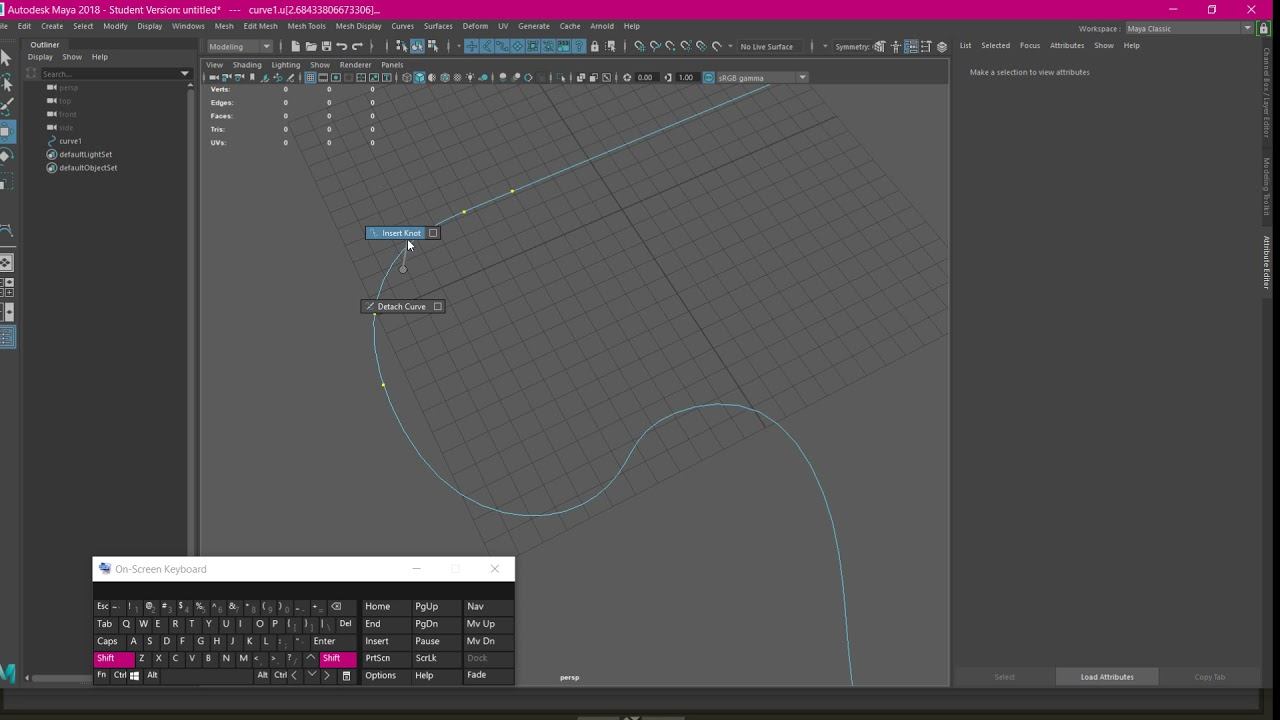Open the Modeling menu set dropdown
Viewport: 1280px width, 720px height.
(240, 46)
